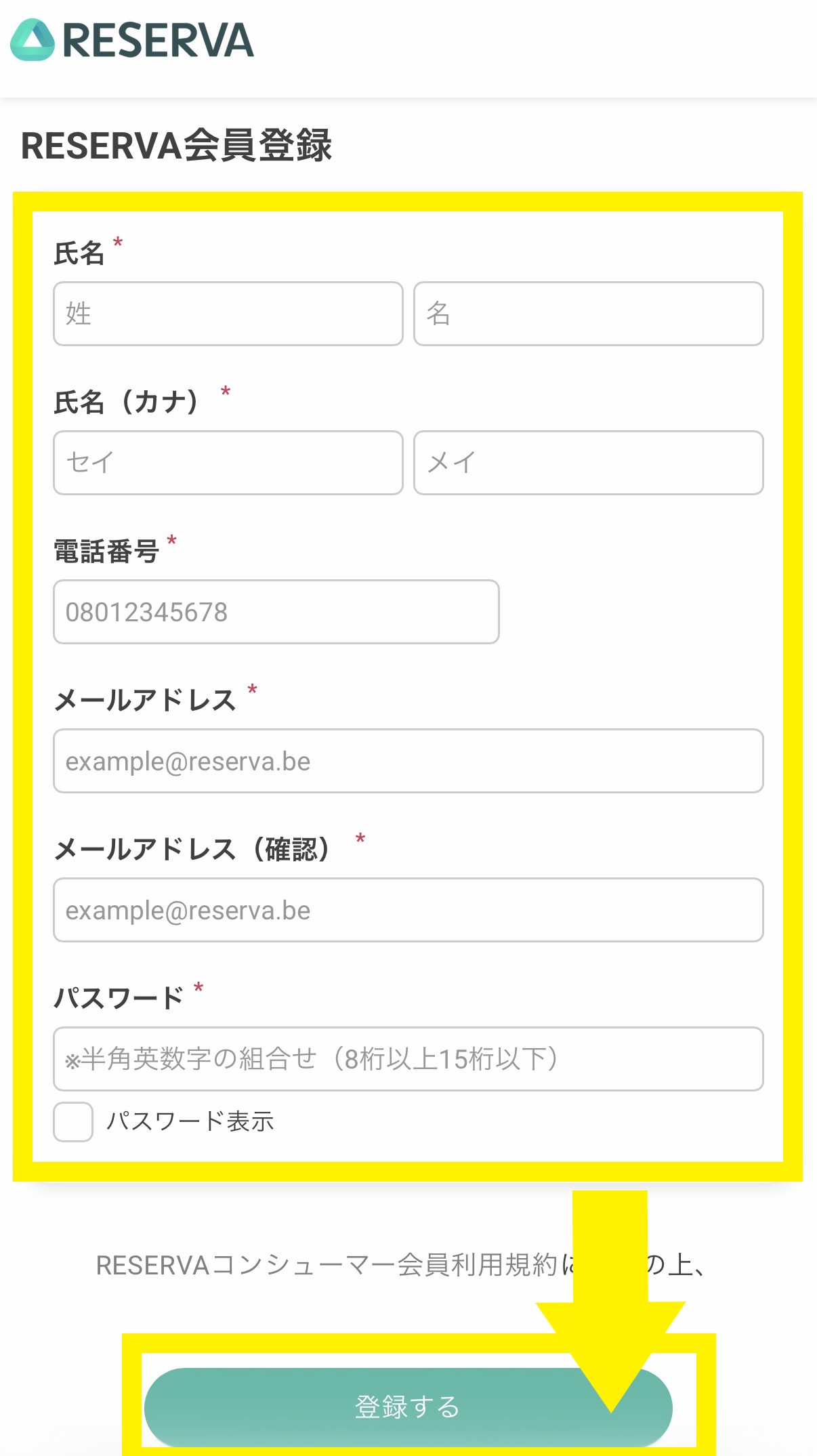Click the メールアドレス（確認） label
This screenshot has height=1456, width=817.
tap(192, 850)
